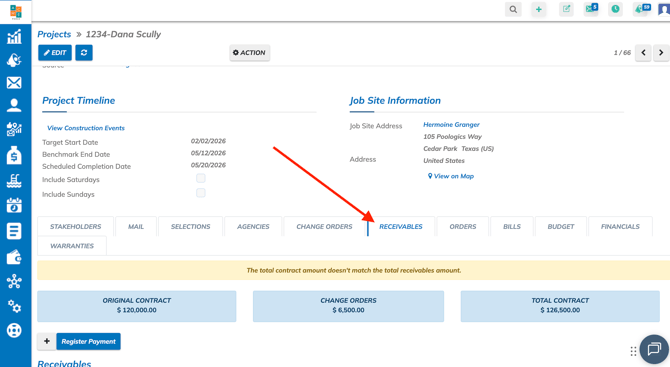Viewport: 670px width, 367px height.
Task: Open the contacts person icon in sidebar
Action: [x=14, y=105]
